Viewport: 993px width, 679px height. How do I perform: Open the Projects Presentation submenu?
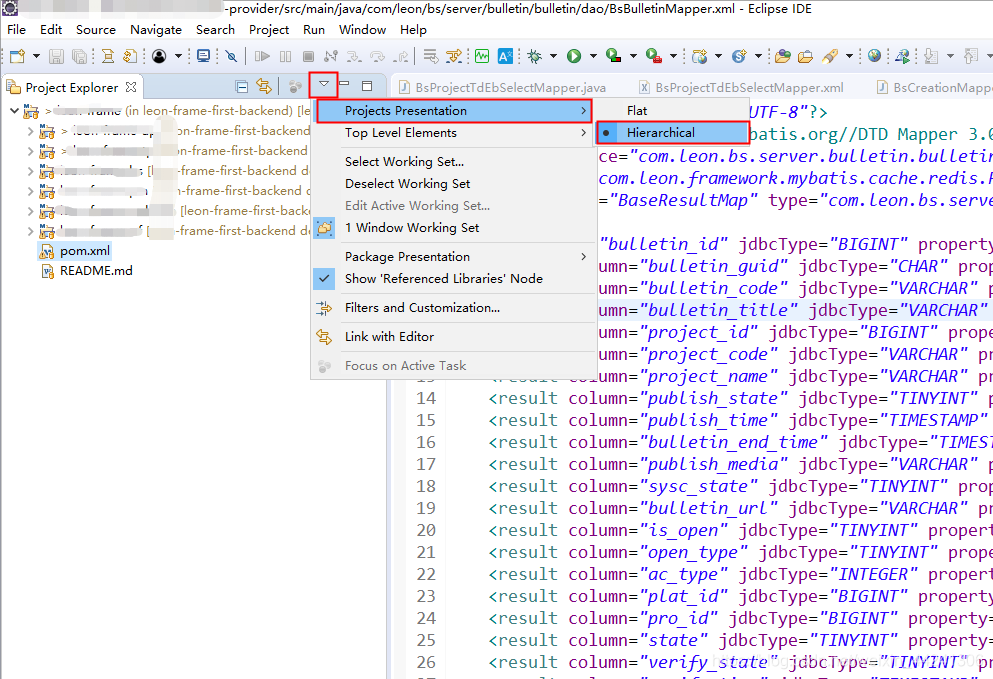(x=454, y=111)
